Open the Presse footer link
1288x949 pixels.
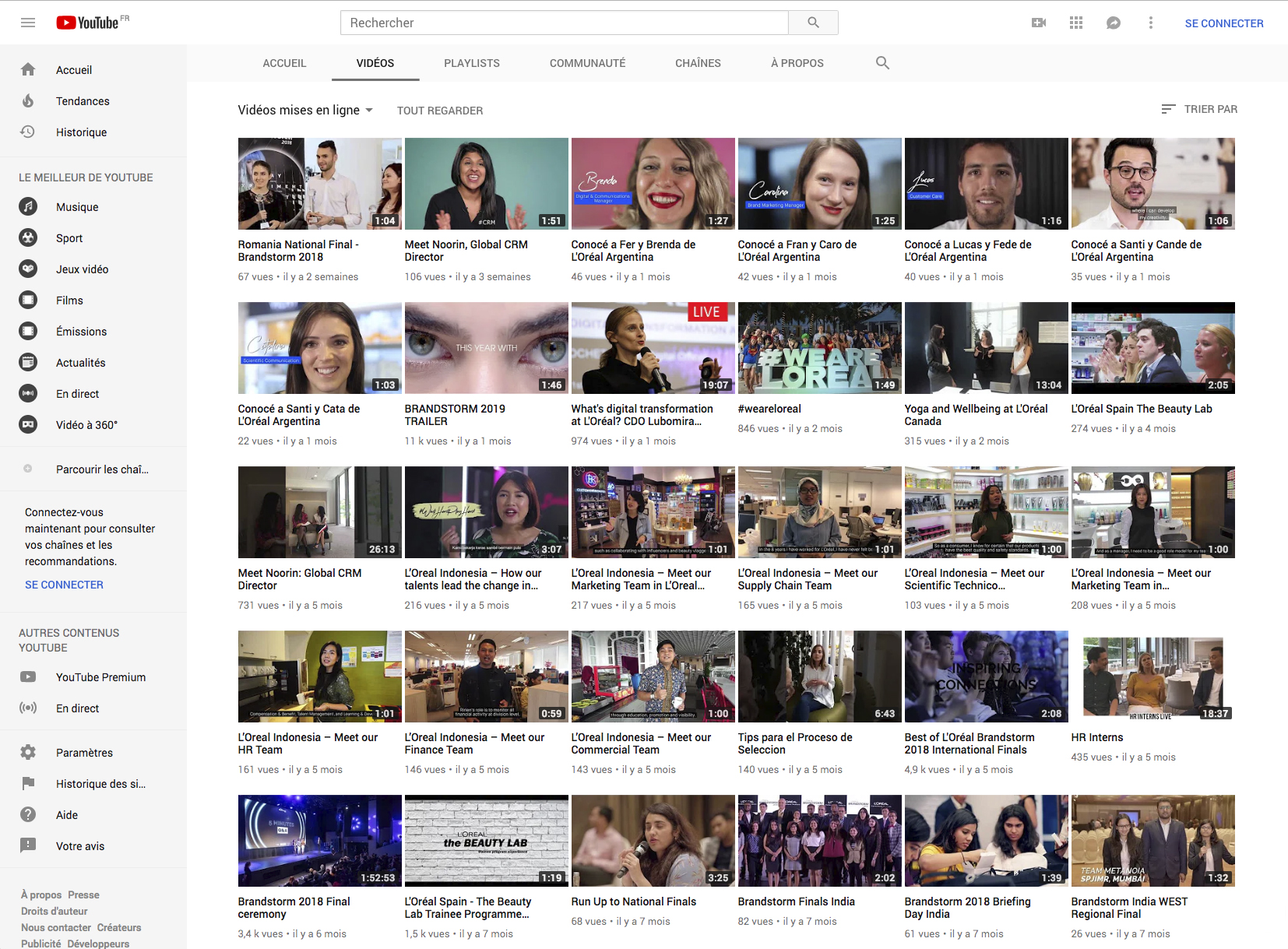[x=83, y=895]
